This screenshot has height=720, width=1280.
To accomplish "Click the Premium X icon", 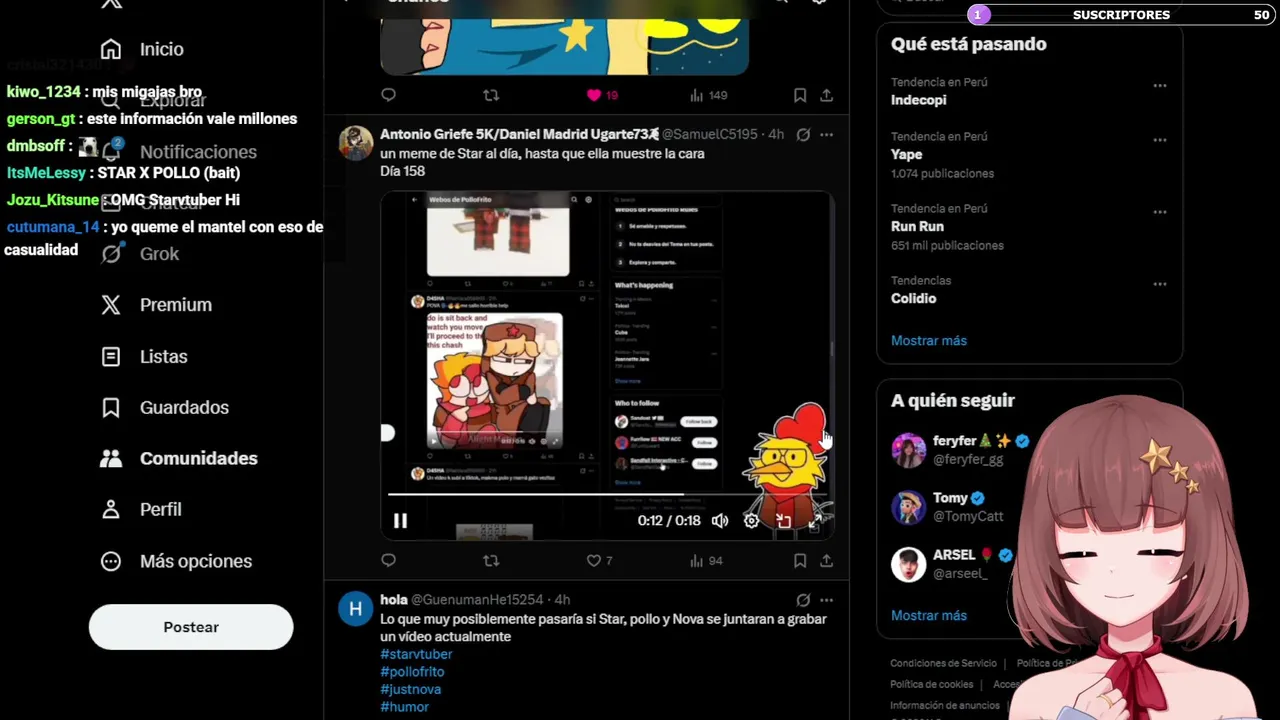I will pos(111,305).
